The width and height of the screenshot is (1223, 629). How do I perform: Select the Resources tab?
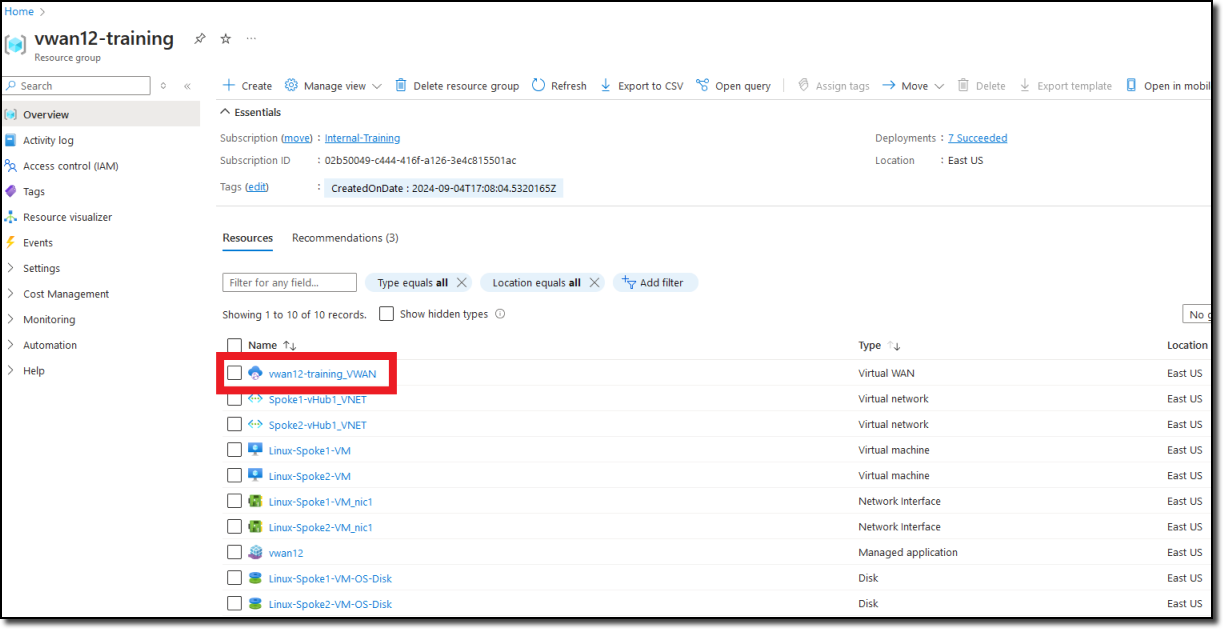coord(248,238)
